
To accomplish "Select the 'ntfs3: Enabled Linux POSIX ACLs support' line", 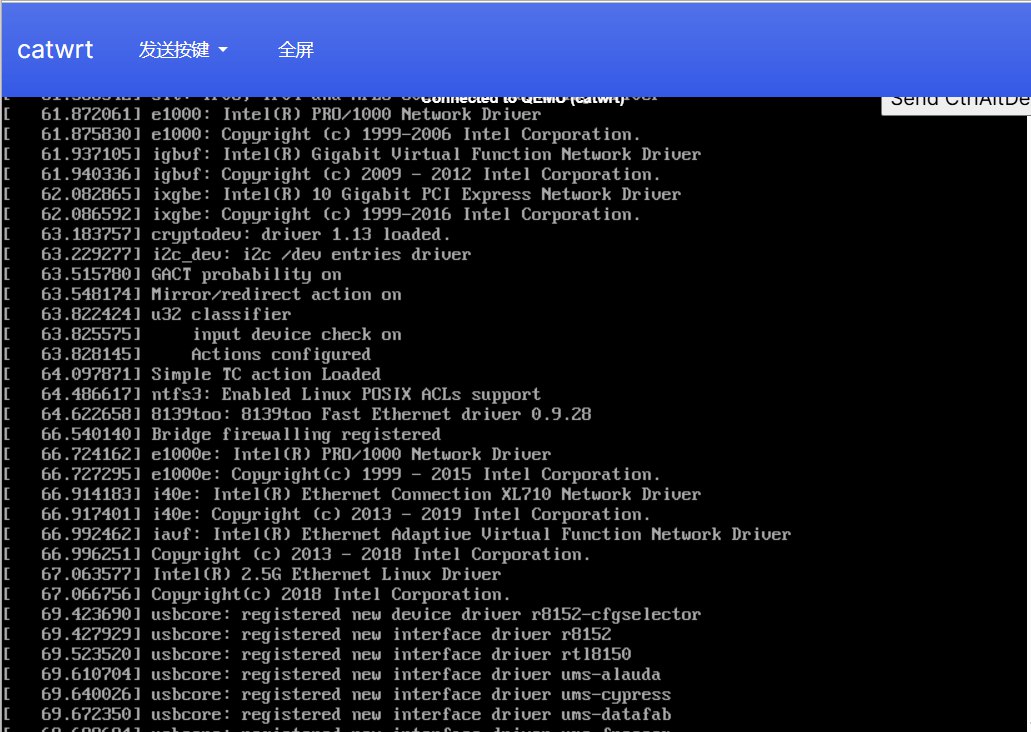I will tap(272, 395).
